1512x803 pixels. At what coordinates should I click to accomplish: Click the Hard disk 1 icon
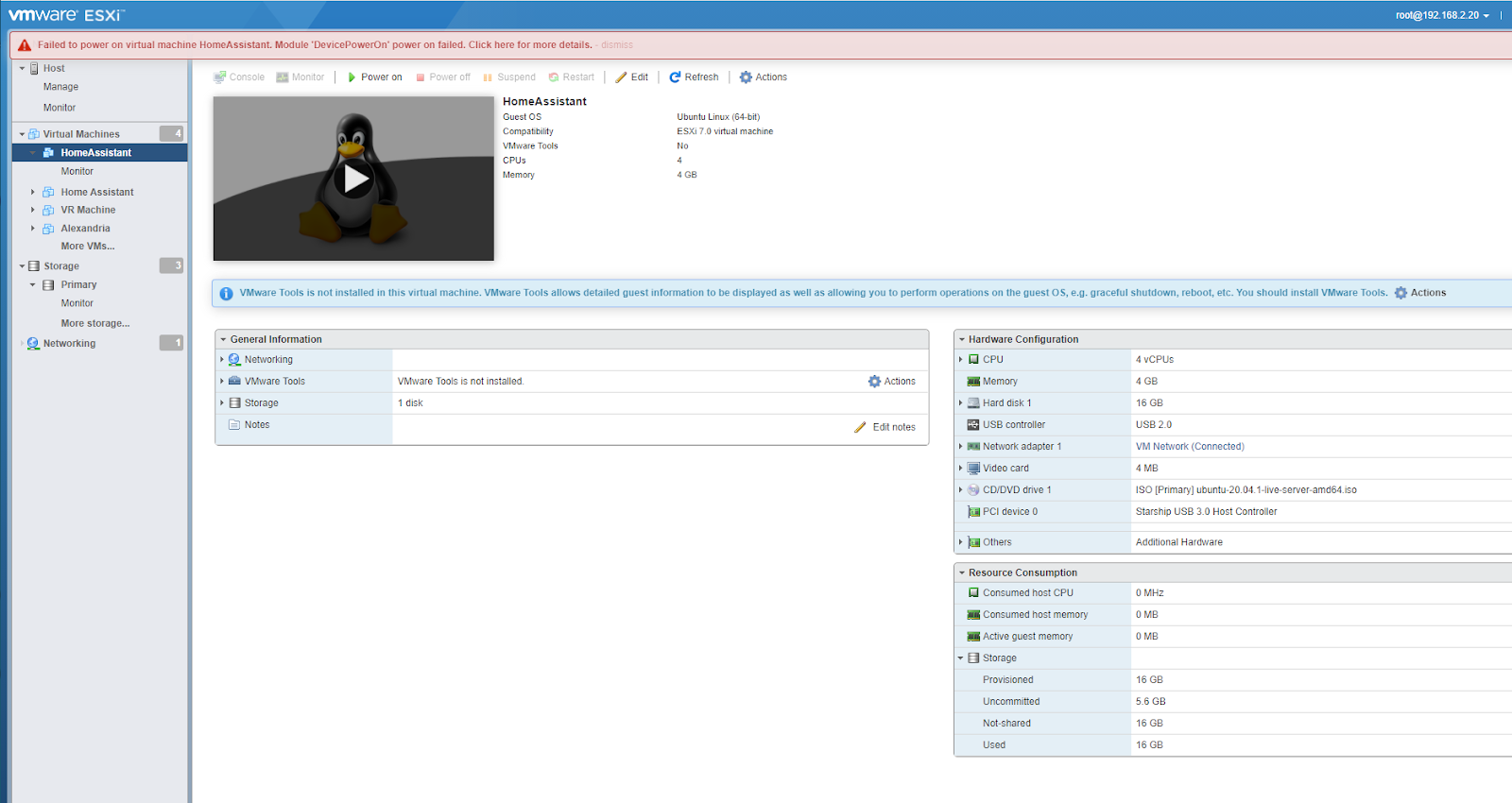pos(973,403)
